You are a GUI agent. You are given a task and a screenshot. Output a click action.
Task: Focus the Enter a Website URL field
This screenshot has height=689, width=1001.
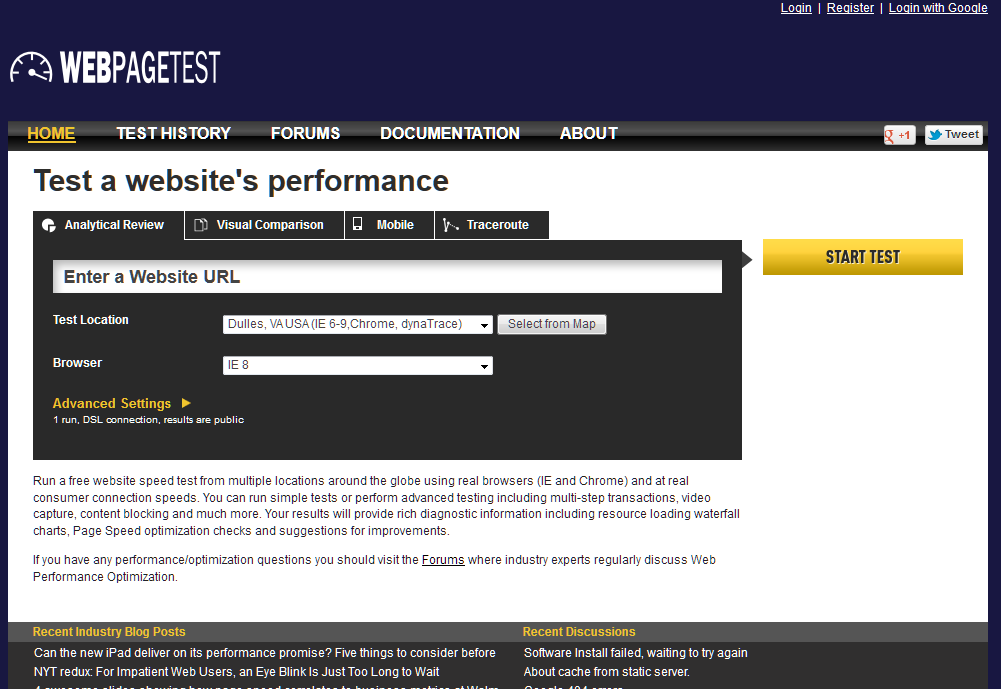pyautogui.click(x=388, y=276)
